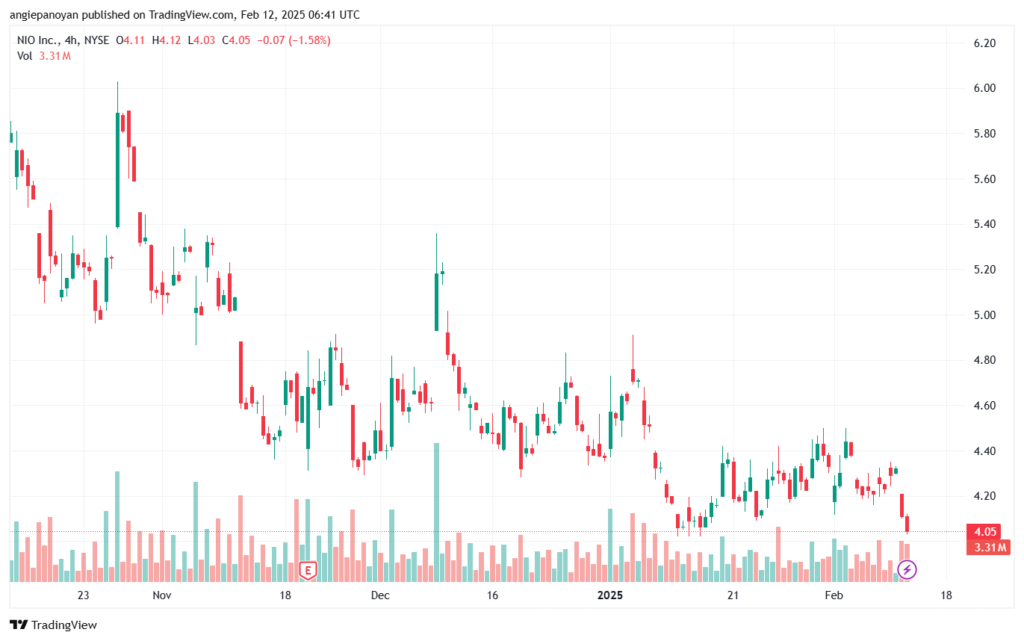Screen dimensions: 1024x641
Task: Click the Feb label on time axis
Action: tap(832, 595)
